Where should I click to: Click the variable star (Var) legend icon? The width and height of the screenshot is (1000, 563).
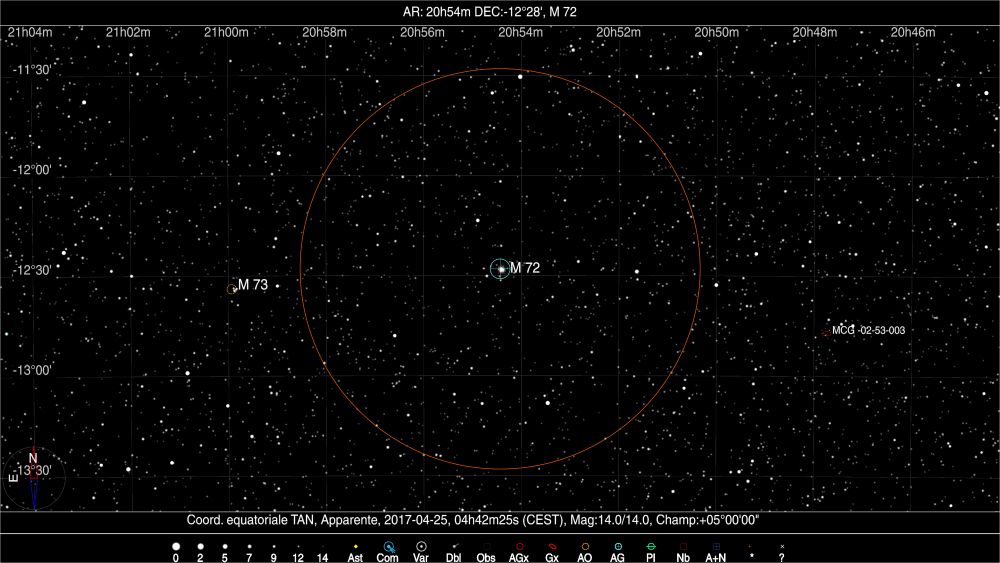[x=421, y=547]
